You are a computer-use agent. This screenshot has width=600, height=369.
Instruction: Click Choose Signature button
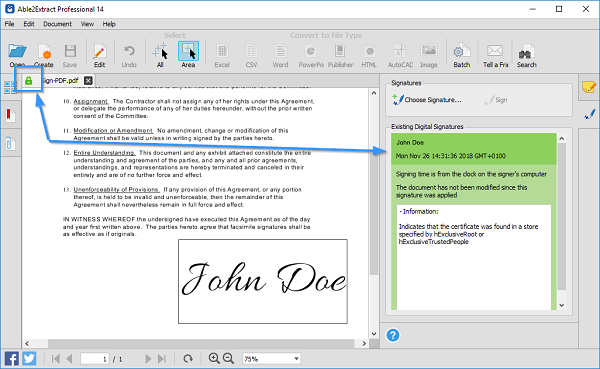click(x=427, y=100)
